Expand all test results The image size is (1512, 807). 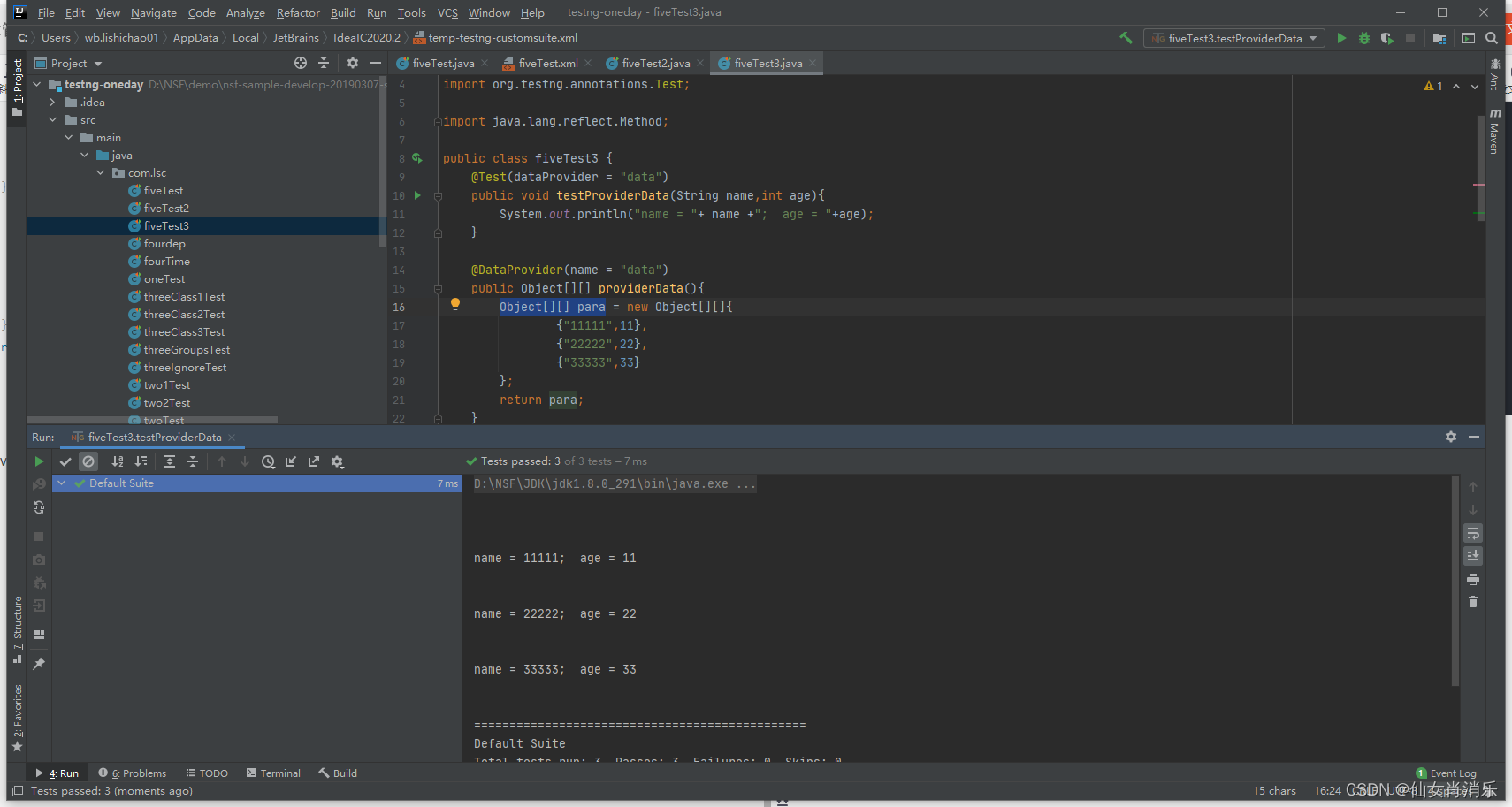[x=170, y=461]
